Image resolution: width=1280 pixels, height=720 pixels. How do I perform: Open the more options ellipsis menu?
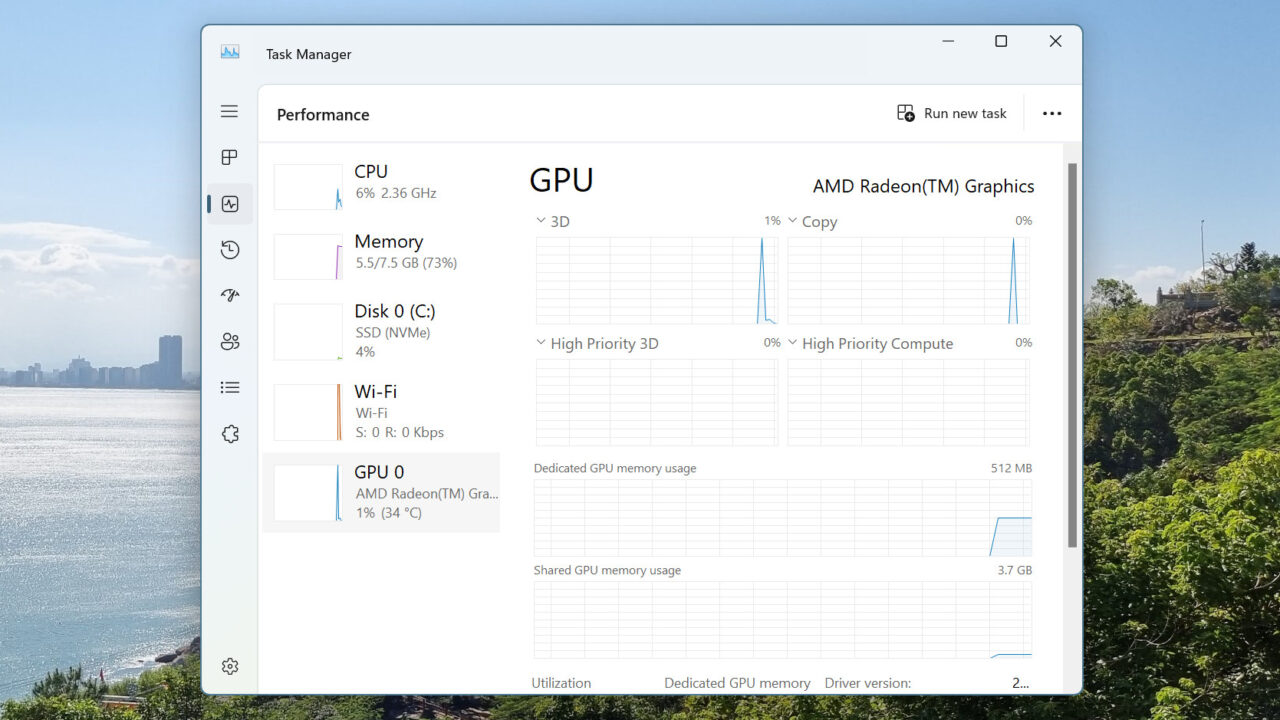coord(1052,113)
